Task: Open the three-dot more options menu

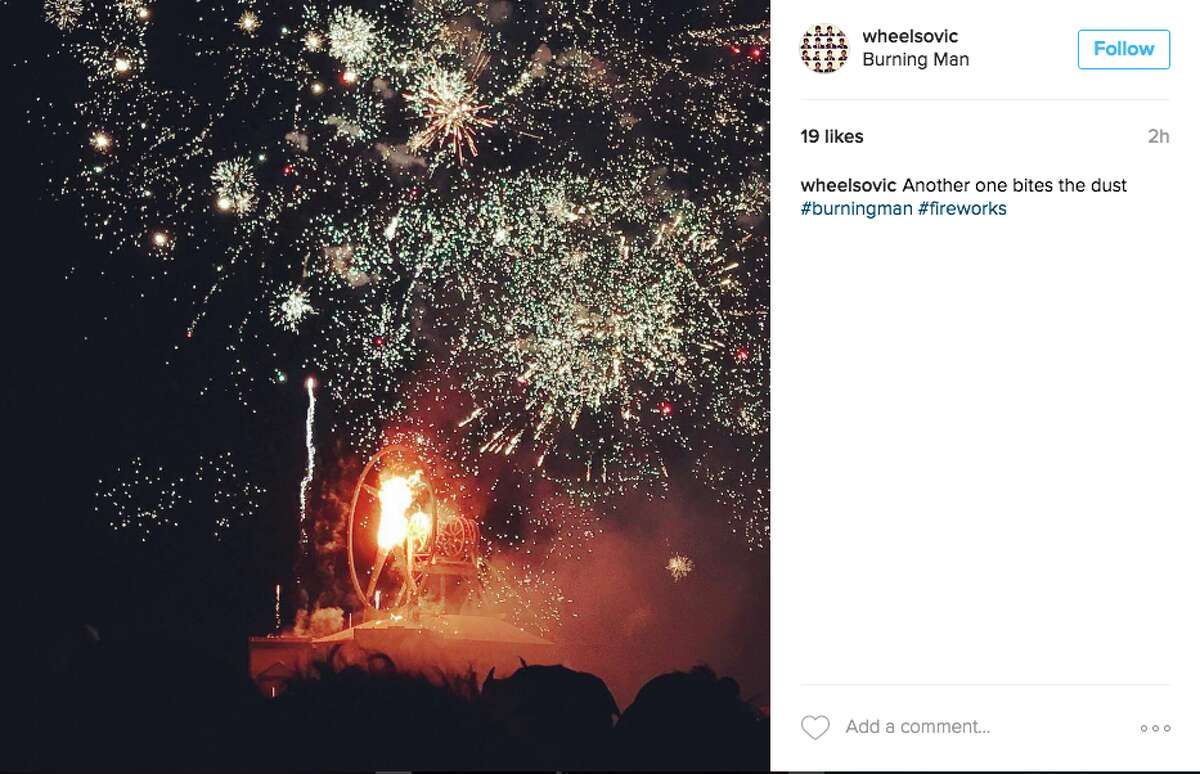Action: click(1155, 729)
